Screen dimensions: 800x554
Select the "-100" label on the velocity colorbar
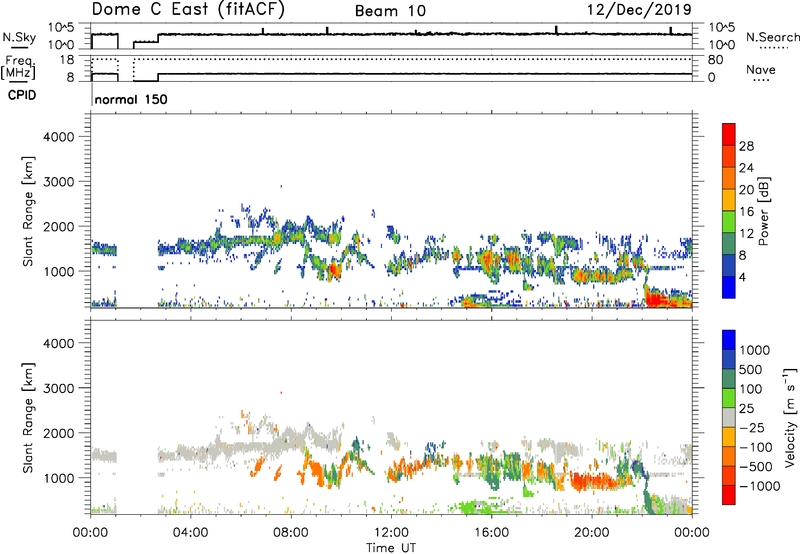pyautogui.click(x=756, y=447)
